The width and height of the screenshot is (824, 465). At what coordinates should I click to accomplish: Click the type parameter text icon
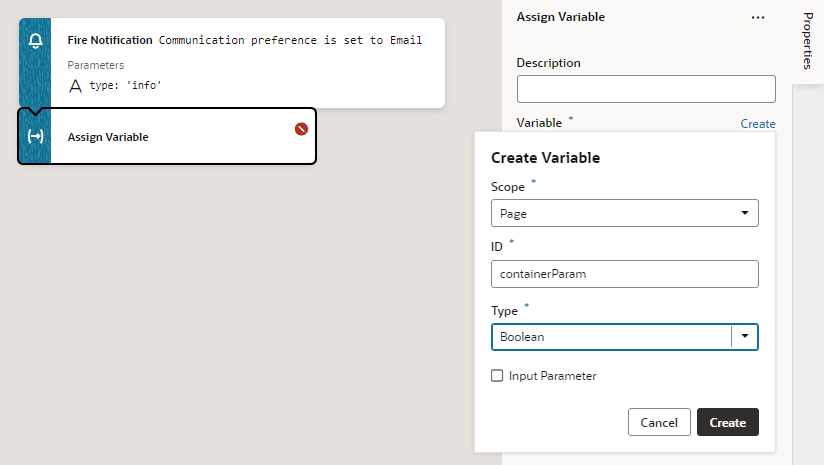point(75,86)
